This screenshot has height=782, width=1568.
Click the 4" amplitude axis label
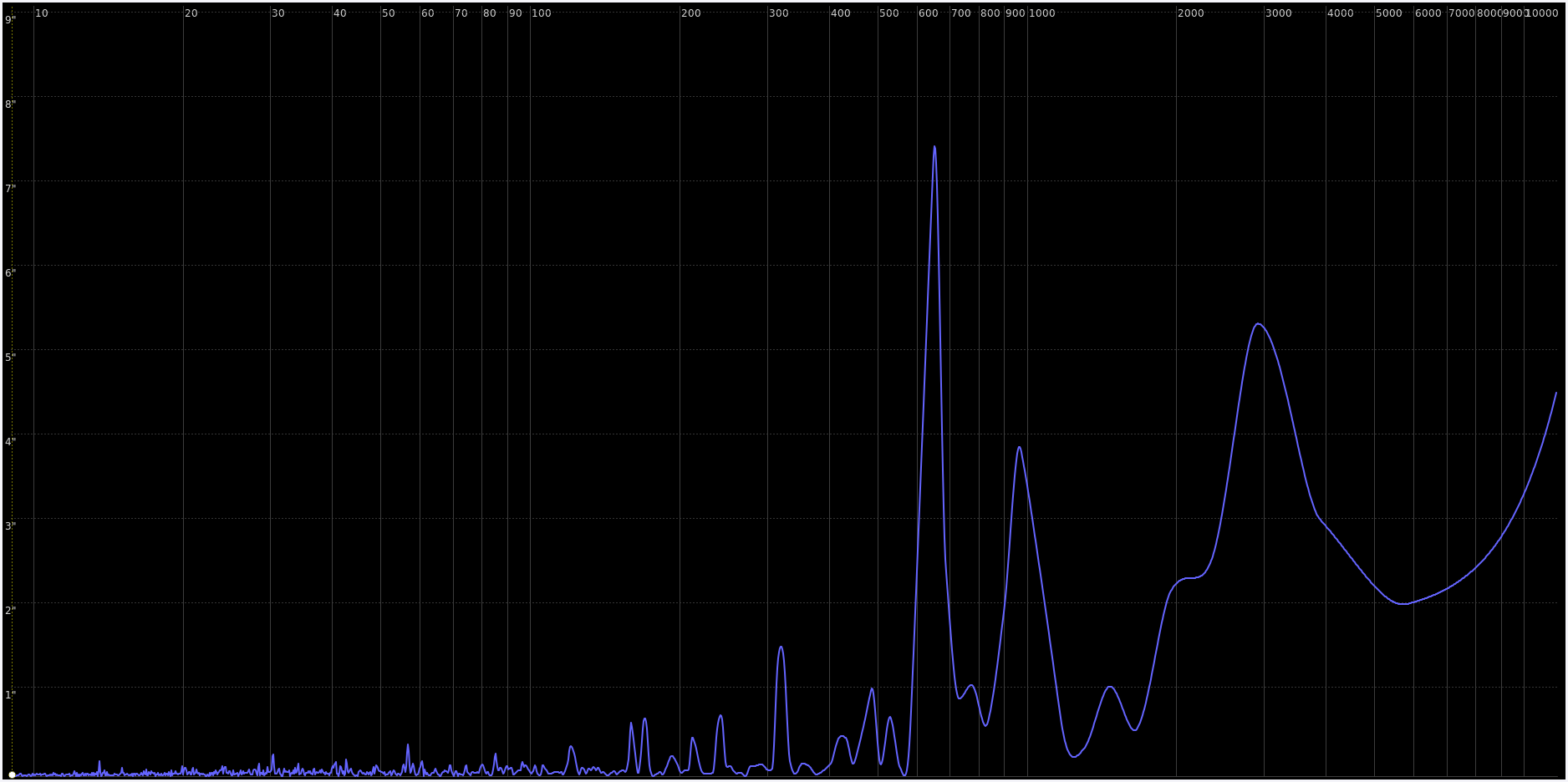click(x=11, y=442)
